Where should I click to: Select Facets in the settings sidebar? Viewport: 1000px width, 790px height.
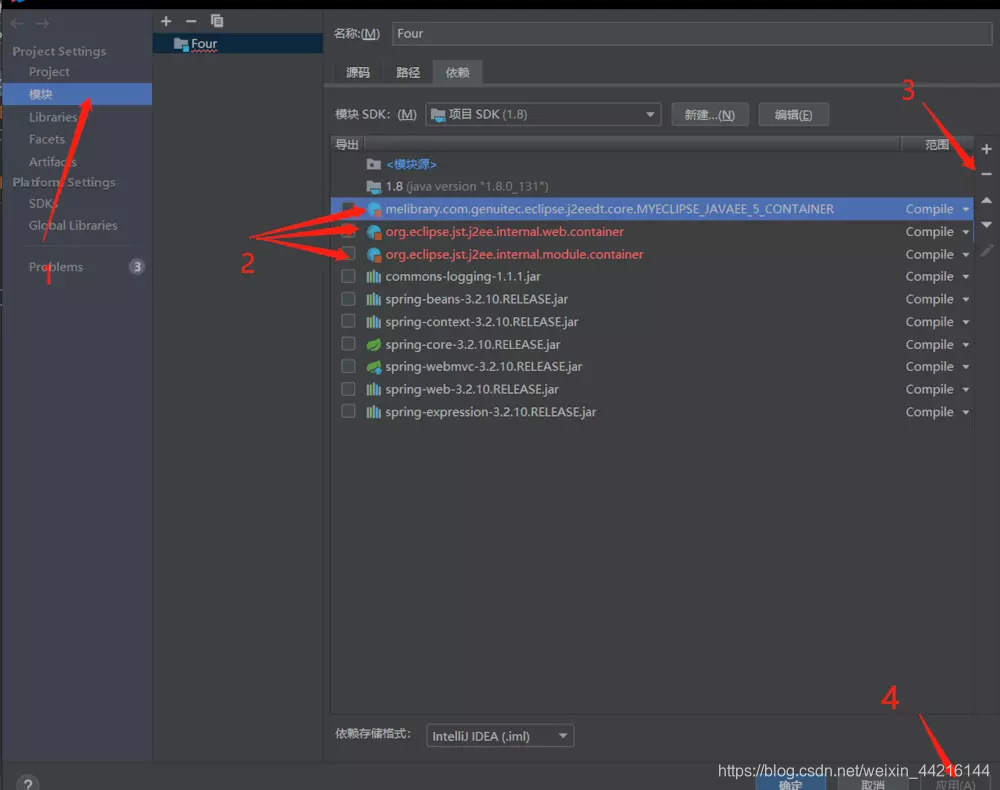[x=47, y=139]
